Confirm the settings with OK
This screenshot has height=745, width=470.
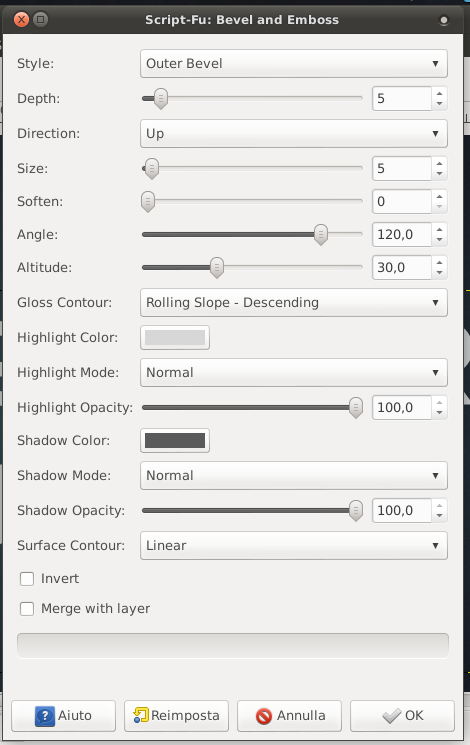402,716
